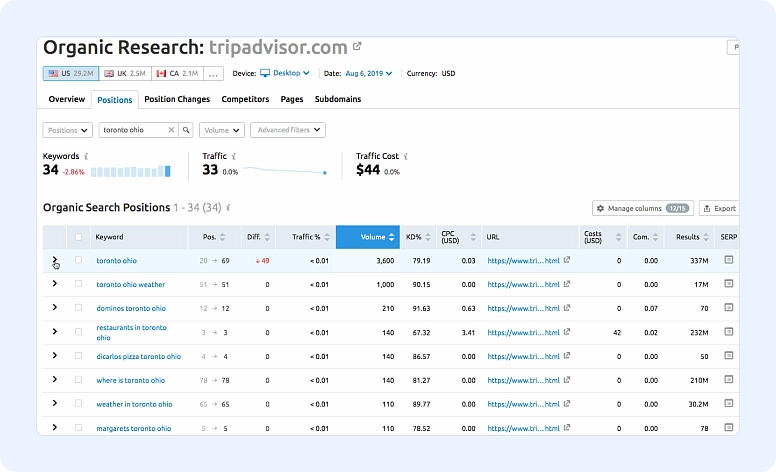This screenshot has height=472, width=776.
Task: Switch to the Overview tab
Action: pos(67,99)
